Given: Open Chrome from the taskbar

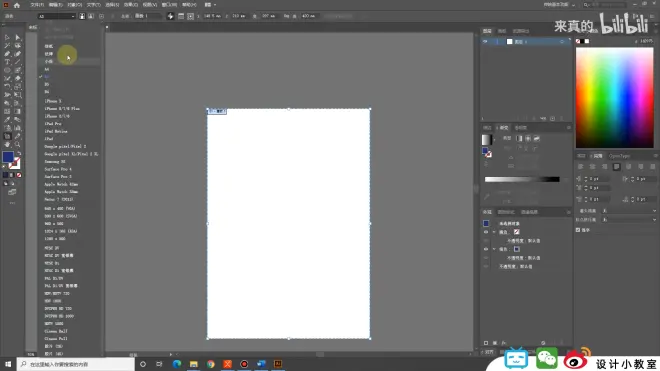Looking at the screenshot, I should 210,364.
